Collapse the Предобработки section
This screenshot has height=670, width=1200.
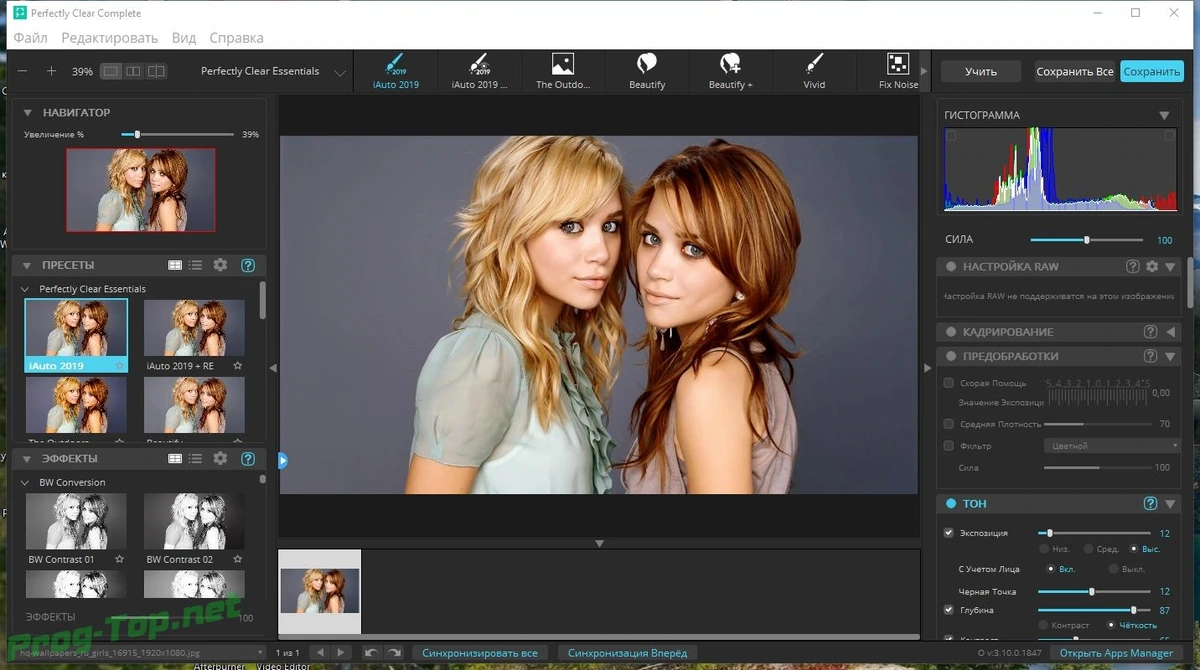[x=1171, y=356]
